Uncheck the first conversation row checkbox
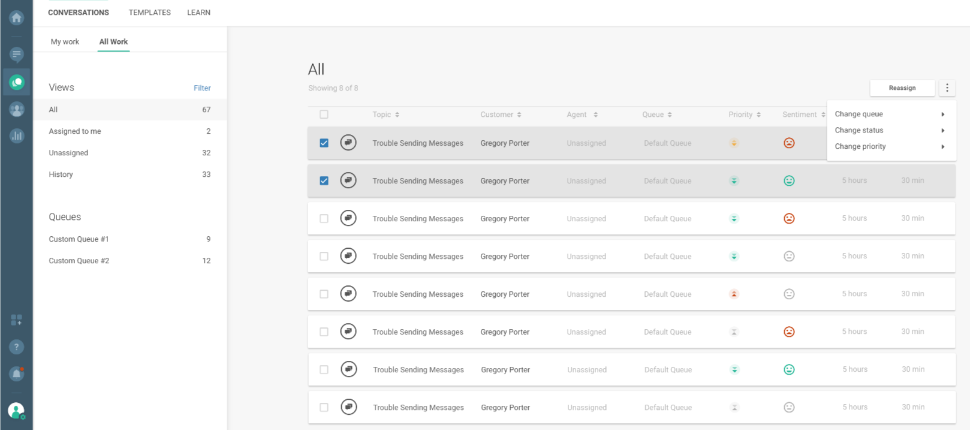The height and width of the screenshot is (430, 970). [x=324, y=143]
